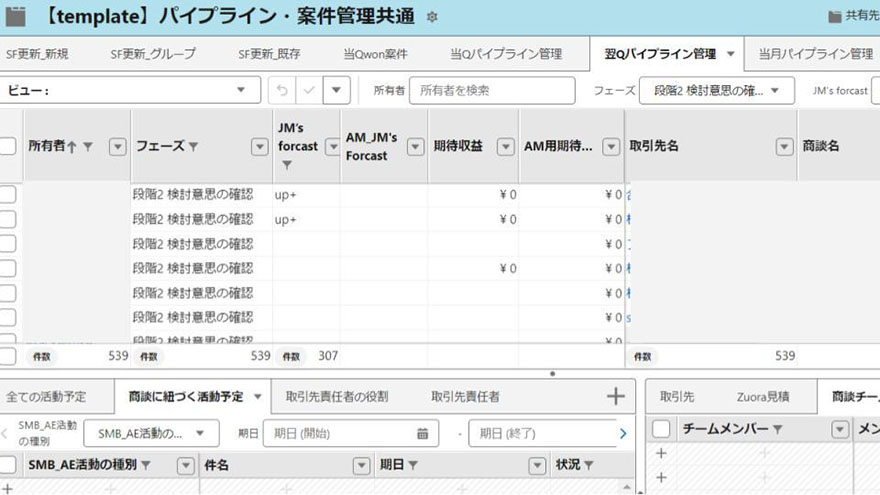
Task: Open the AM用期待 column menu dropdown
Action: click(611, 146)
